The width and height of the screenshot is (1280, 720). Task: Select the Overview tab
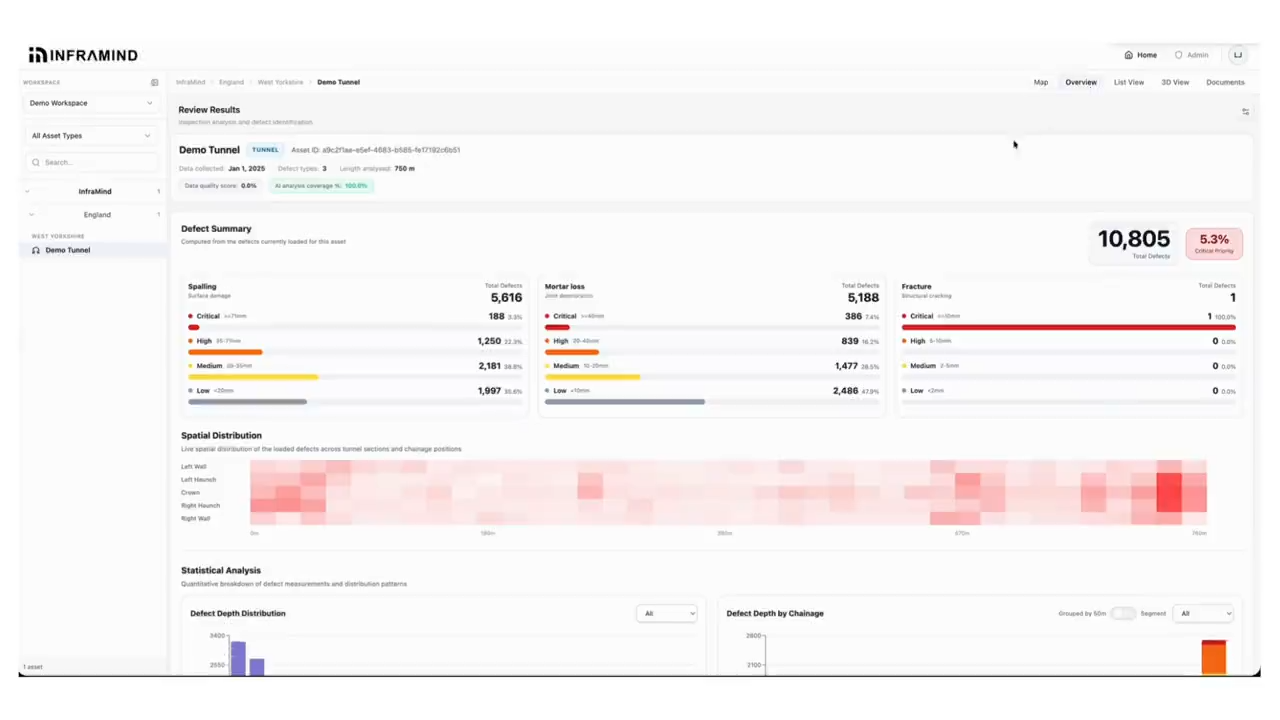(x=1081, y=82)
